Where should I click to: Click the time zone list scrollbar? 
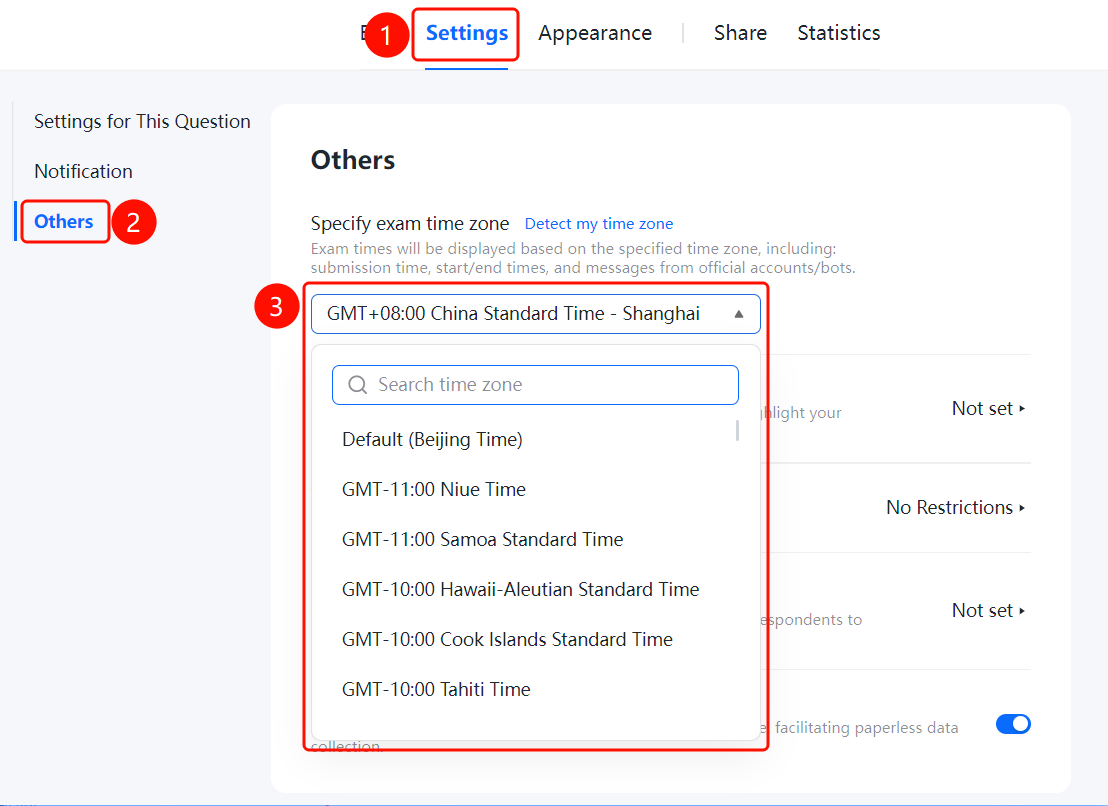click(737, 430)
